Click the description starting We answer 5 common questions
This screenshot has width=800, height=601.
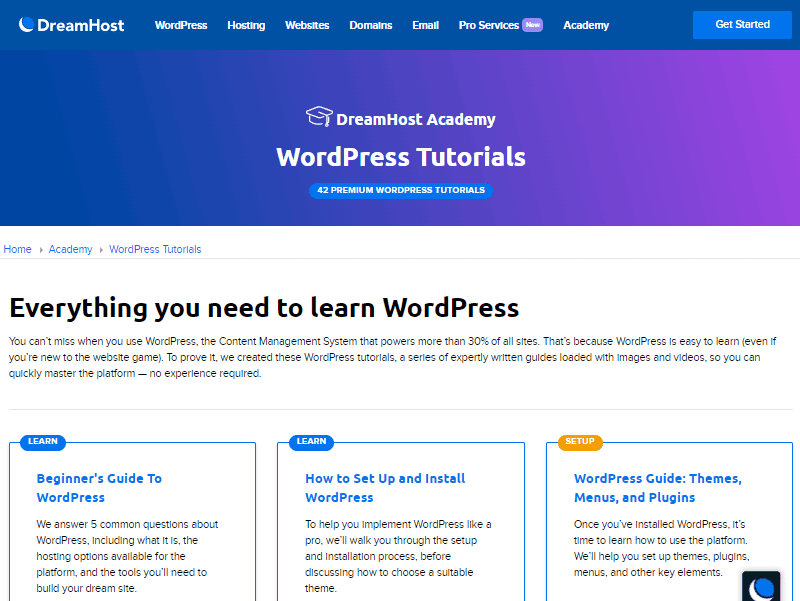tap(127, 556)
